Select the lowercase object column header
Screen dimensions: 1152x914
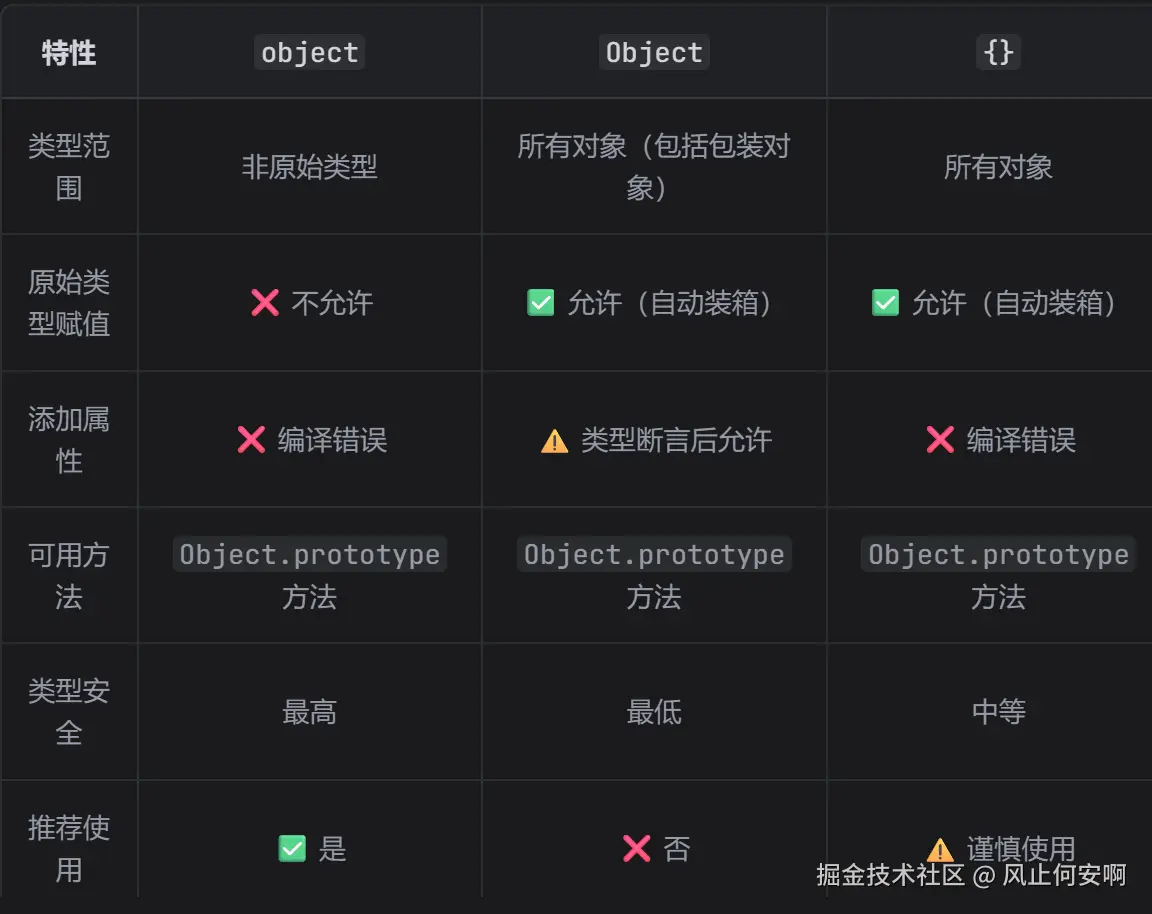click(310, 53)
